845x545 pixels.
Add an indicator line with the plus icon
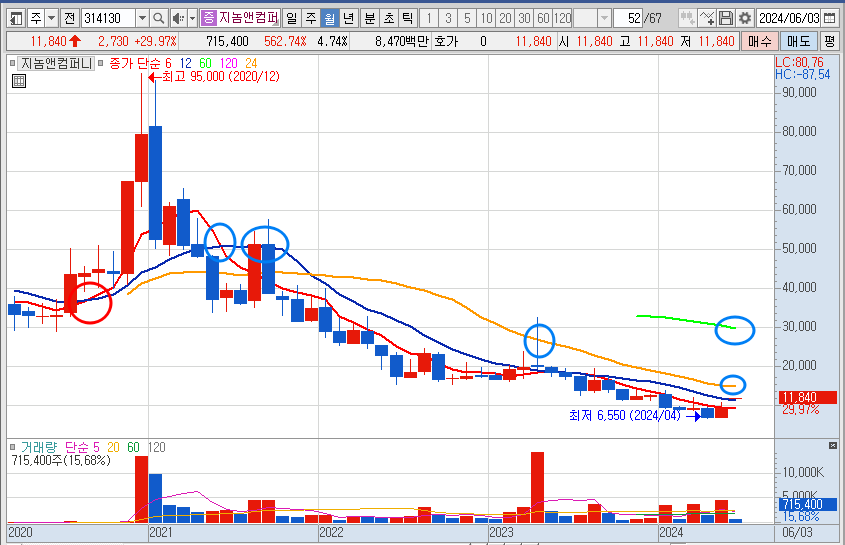(x=707, y=18)
